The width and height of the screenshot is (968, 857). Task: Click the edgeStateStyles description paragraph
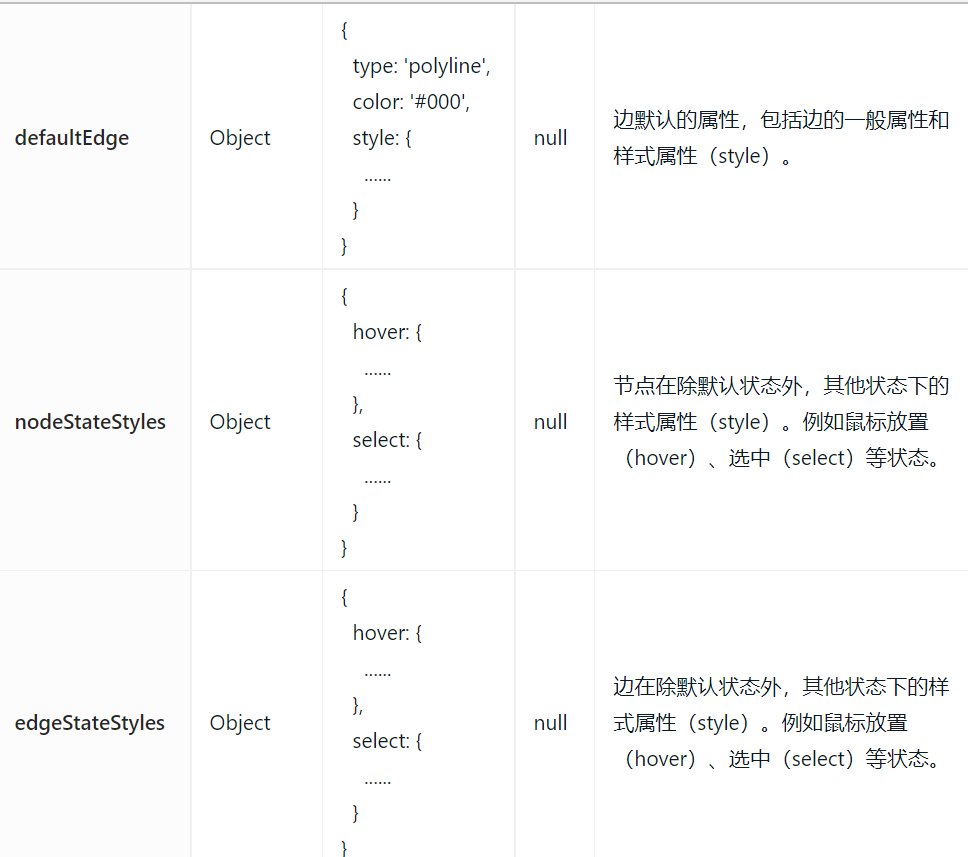[x=779, y=722]
